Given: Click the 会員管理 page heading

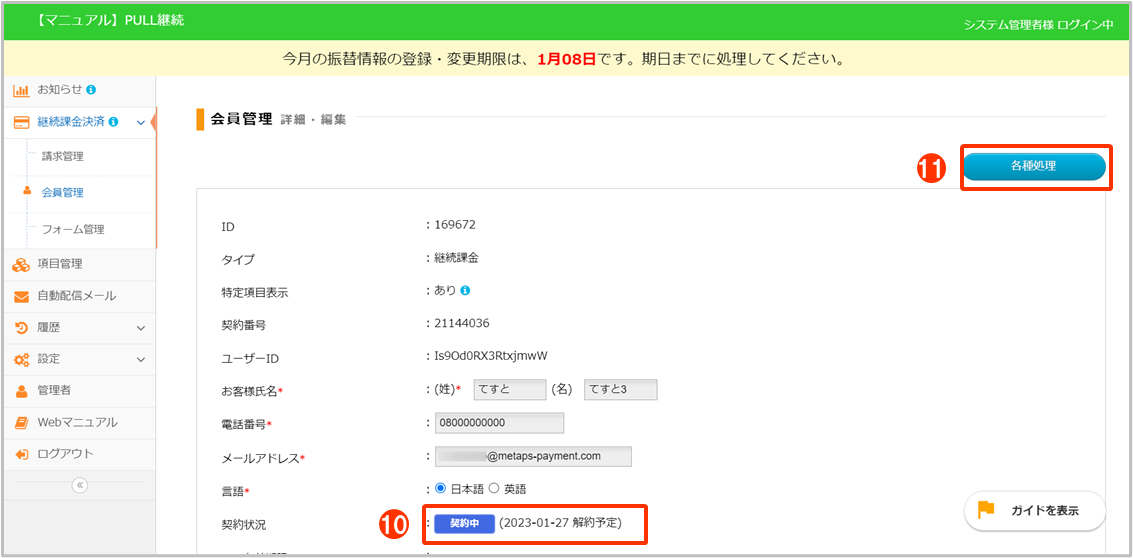Looking at the screenshot, I should (x=241, y=119).
